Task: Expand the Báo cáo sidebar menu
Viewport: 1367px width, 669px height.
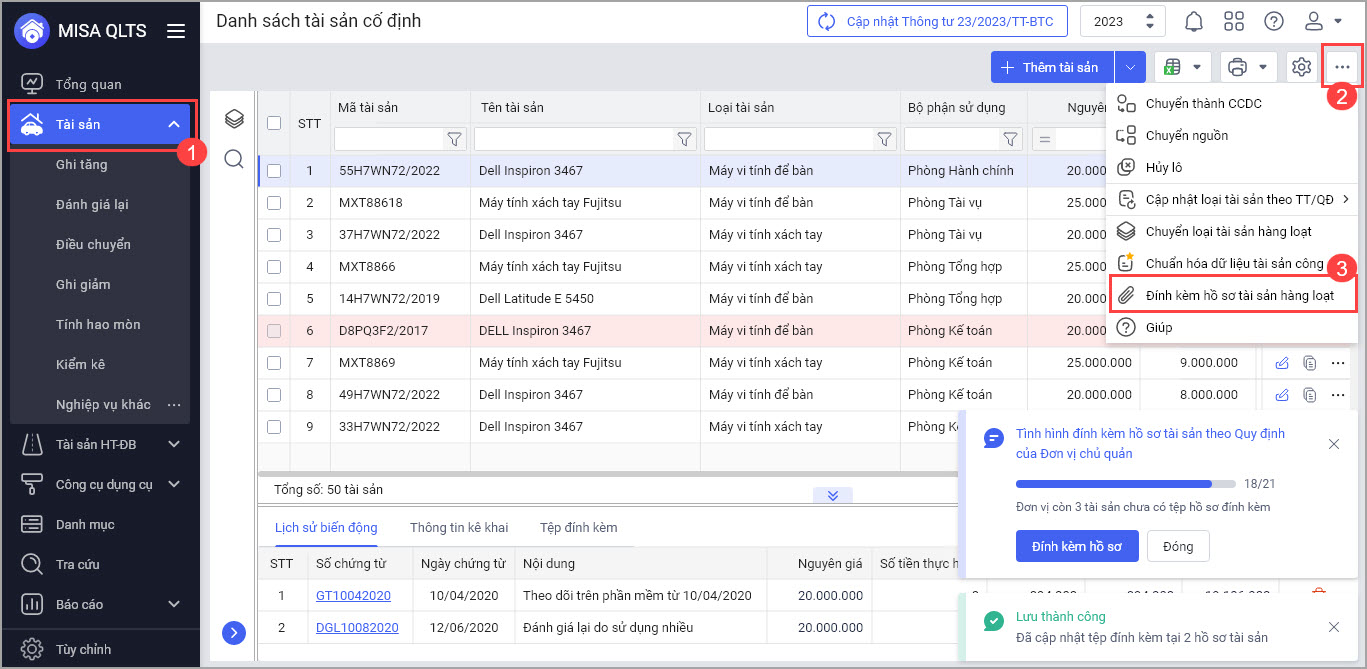Action: click(x=174, y=604)
